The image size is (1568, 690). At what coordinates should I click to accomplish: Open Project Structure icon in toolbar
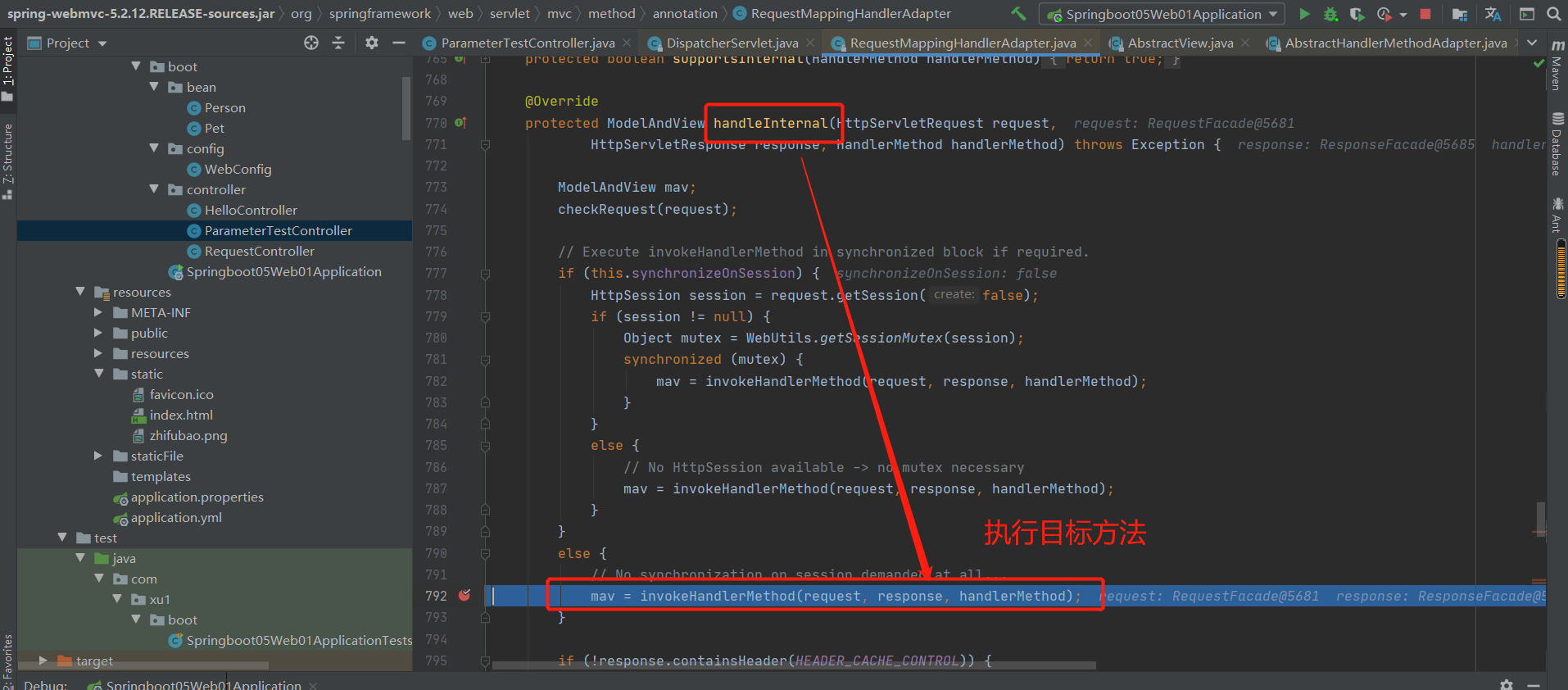coord(1459,14)
